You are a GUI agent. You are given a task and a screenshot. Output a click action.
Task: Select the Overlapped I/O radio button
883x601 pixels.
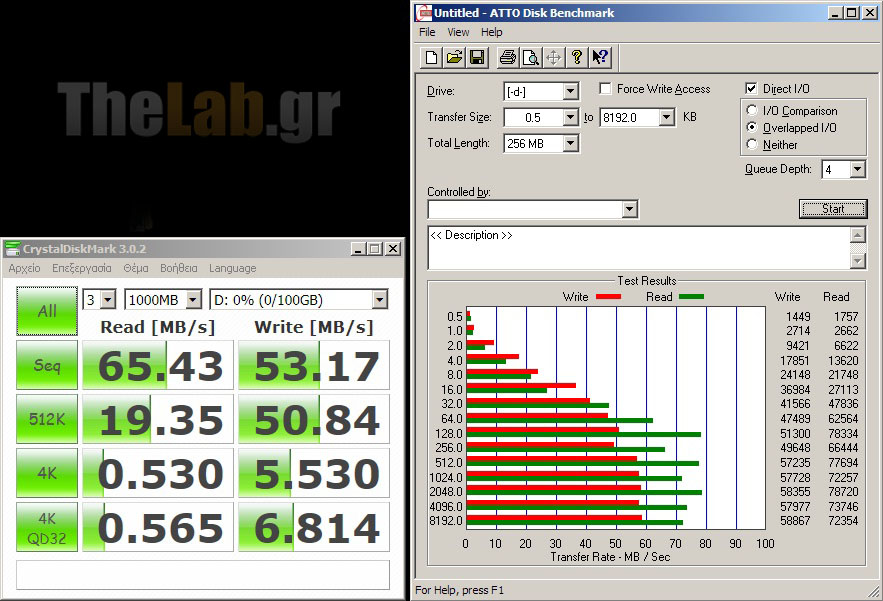point(752,127)
